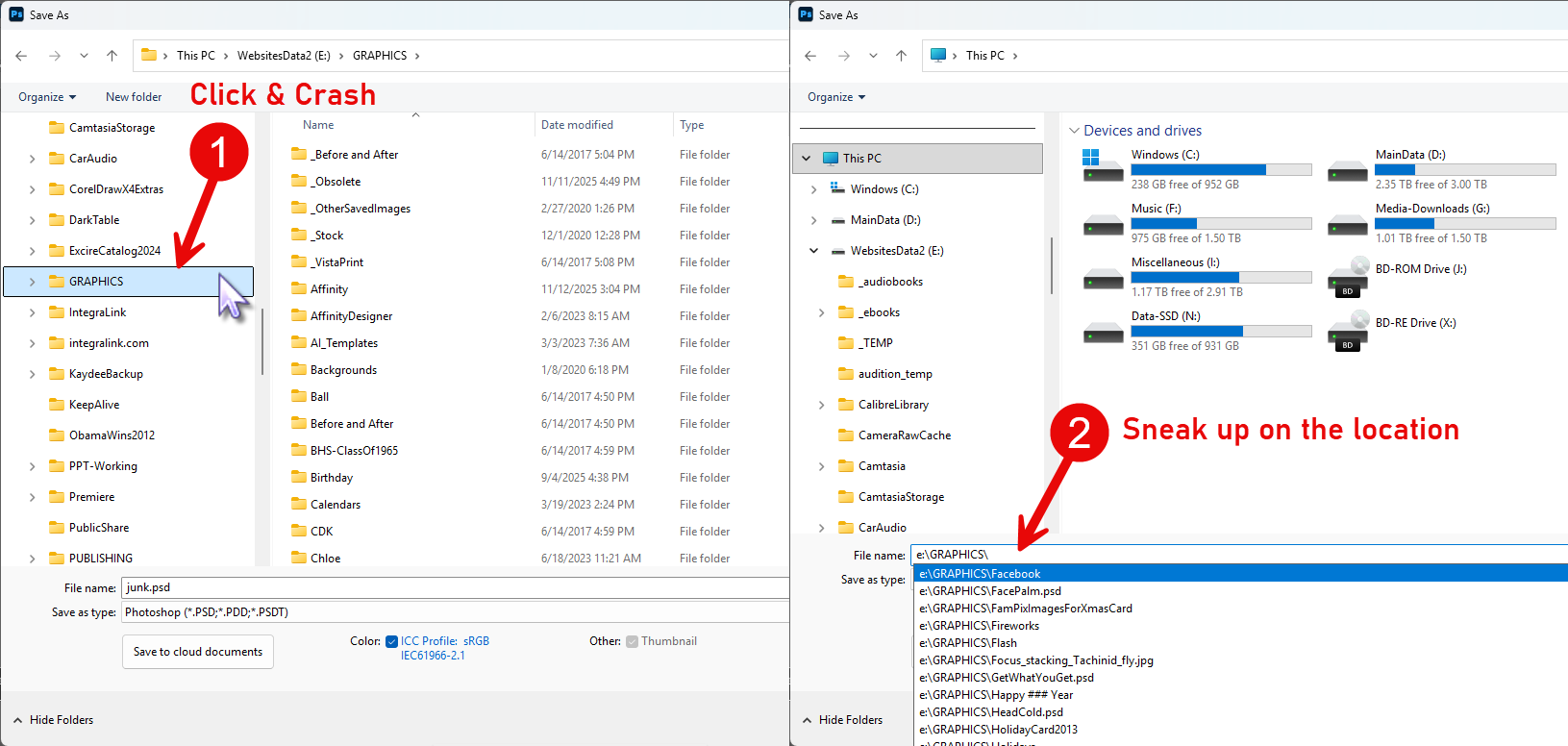The width and height of the screenshot is (1568, 746).
Task: Sort file list by Date modified column
Action: 577,125
